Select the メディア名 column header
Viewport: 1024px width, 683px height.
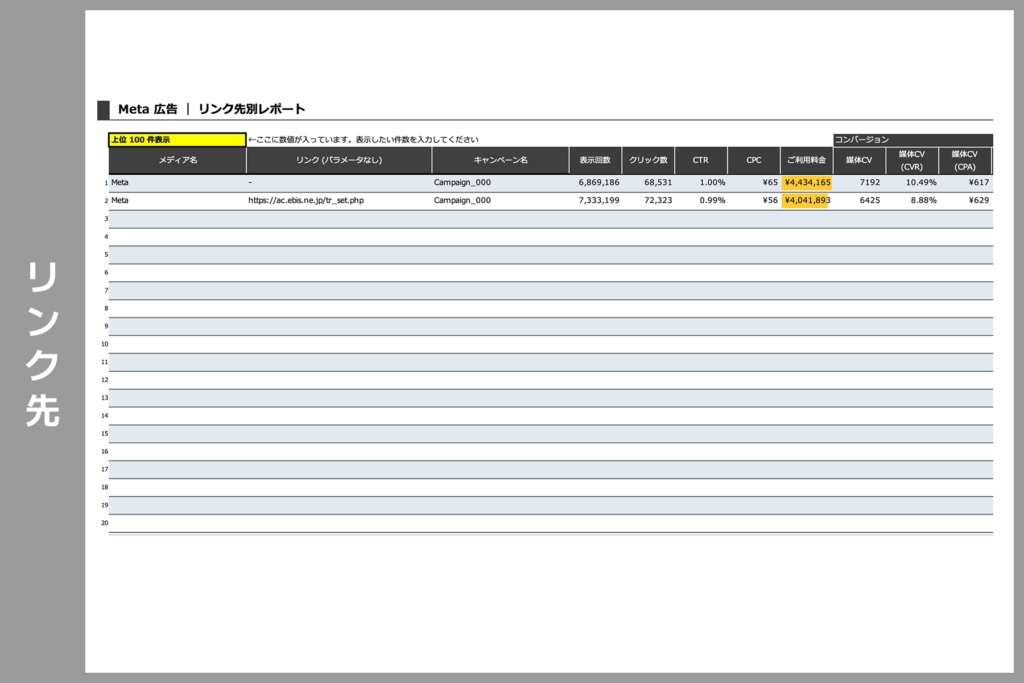tap(178, 160)
